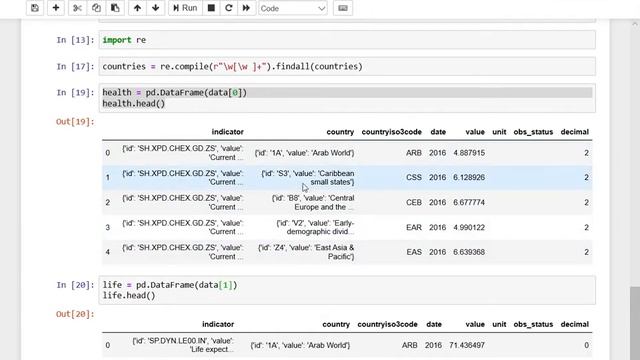
Task: Click the value 6.677774
Action: point(469,202)
